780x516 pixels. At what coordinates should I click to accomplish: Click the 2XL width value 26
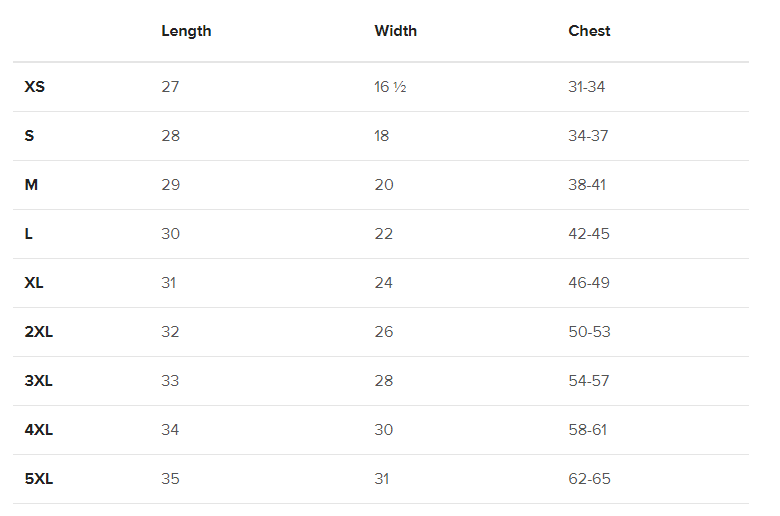tap(384, 332)
